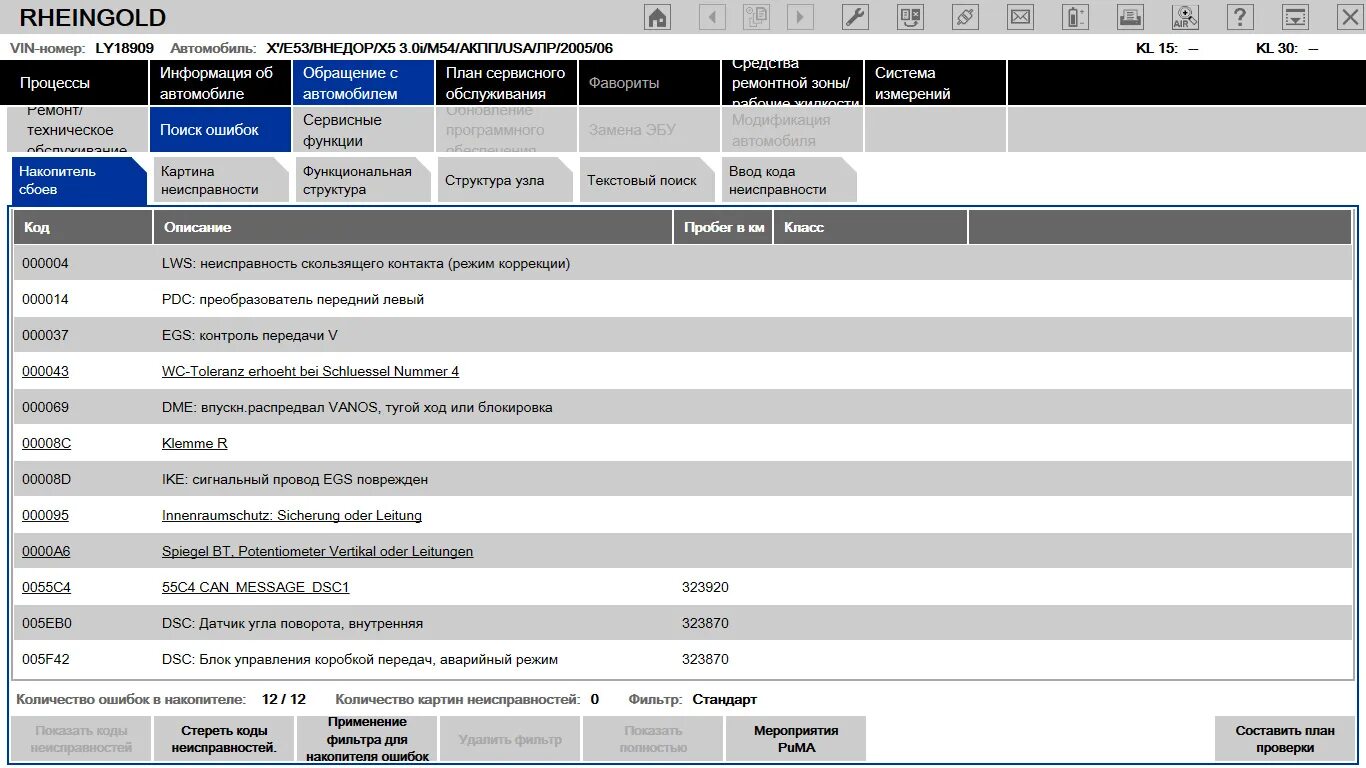Image resolution: width=1366 pixels, height=768 pixels.
Task: Switch to the Накопитель сбоев tab
Action: point(78,180)
